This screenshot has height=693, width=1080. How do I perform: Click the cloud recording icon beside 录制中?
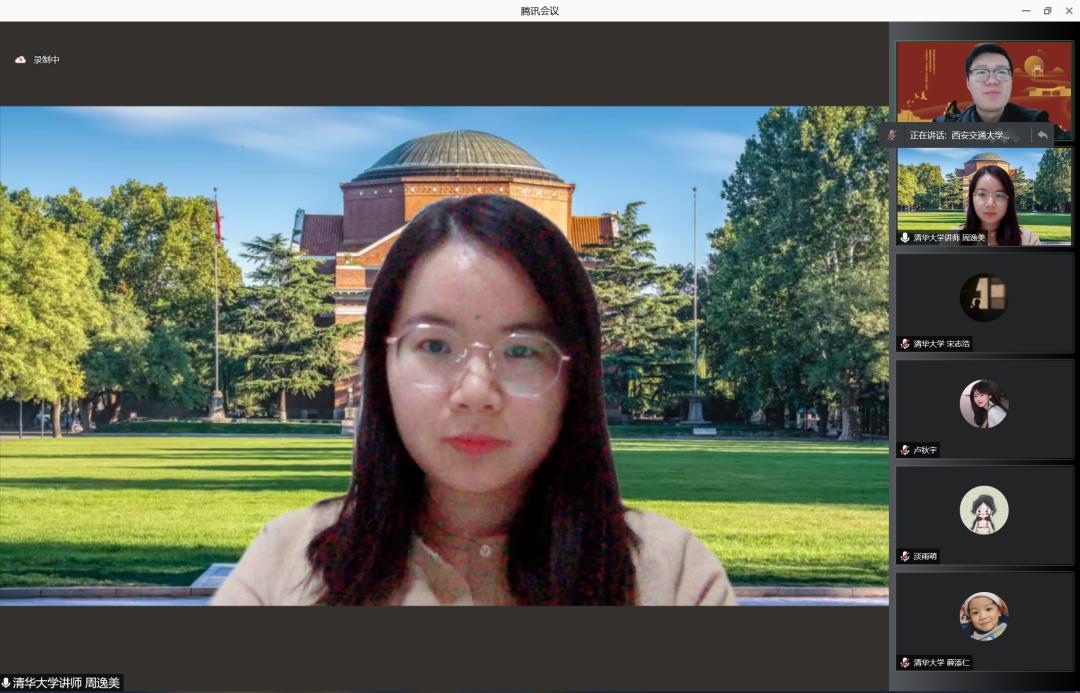click(20, 60)
